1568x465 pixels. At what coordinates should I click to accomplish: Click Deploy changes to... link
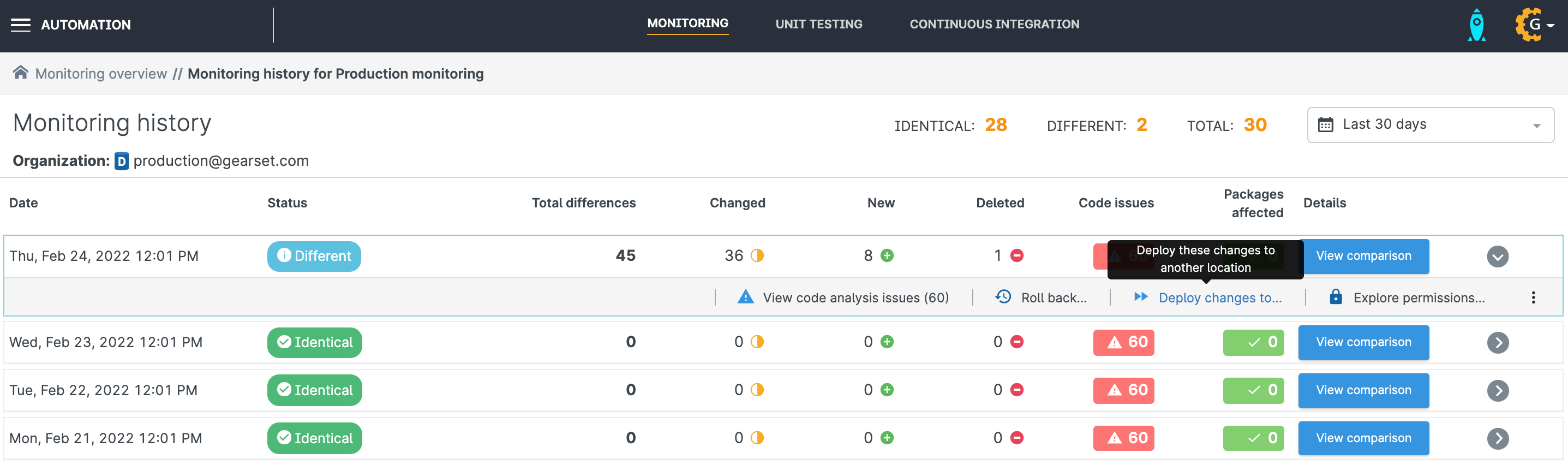coord(1219,297)
